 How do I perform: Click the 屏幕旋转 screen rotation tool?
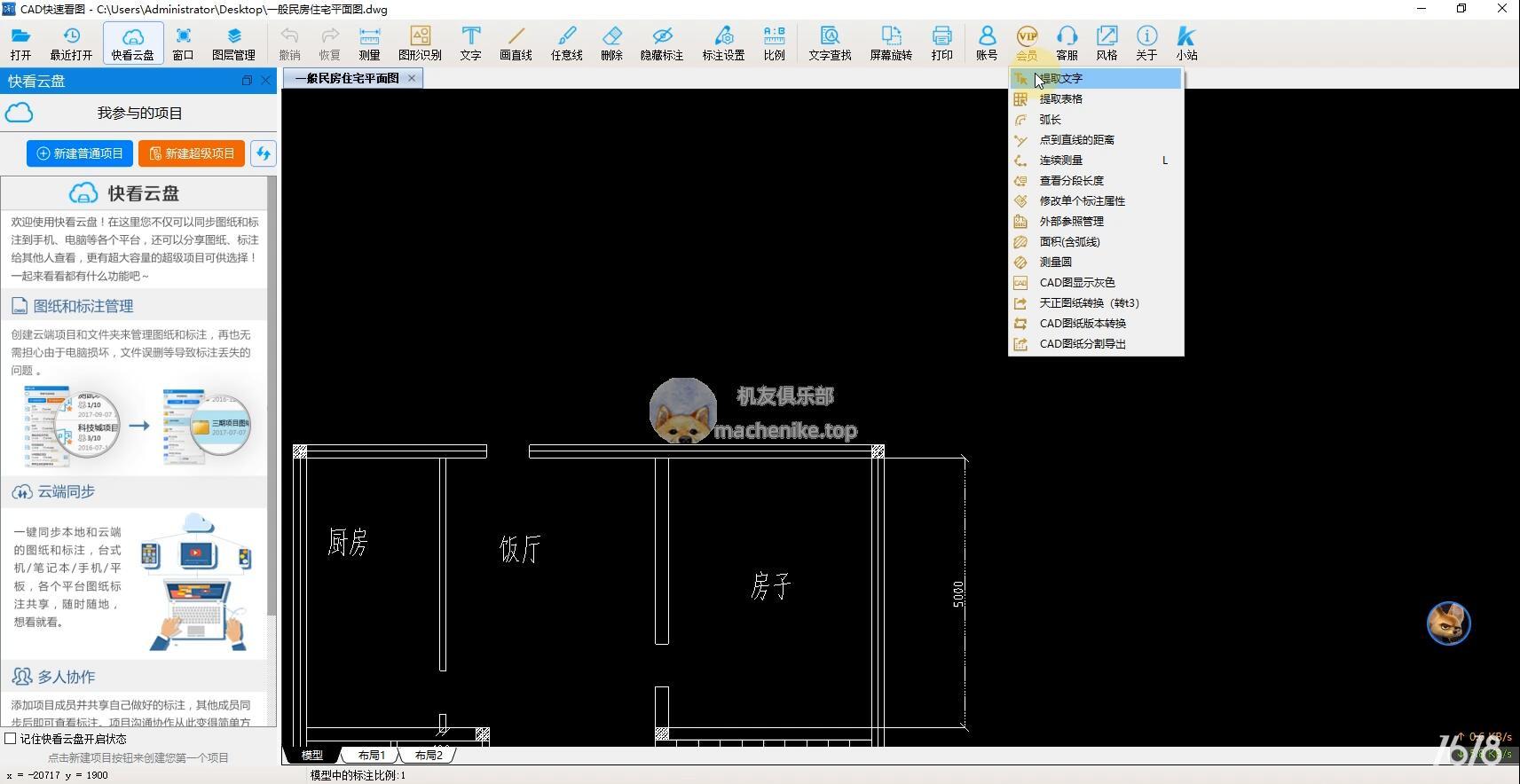891,43
